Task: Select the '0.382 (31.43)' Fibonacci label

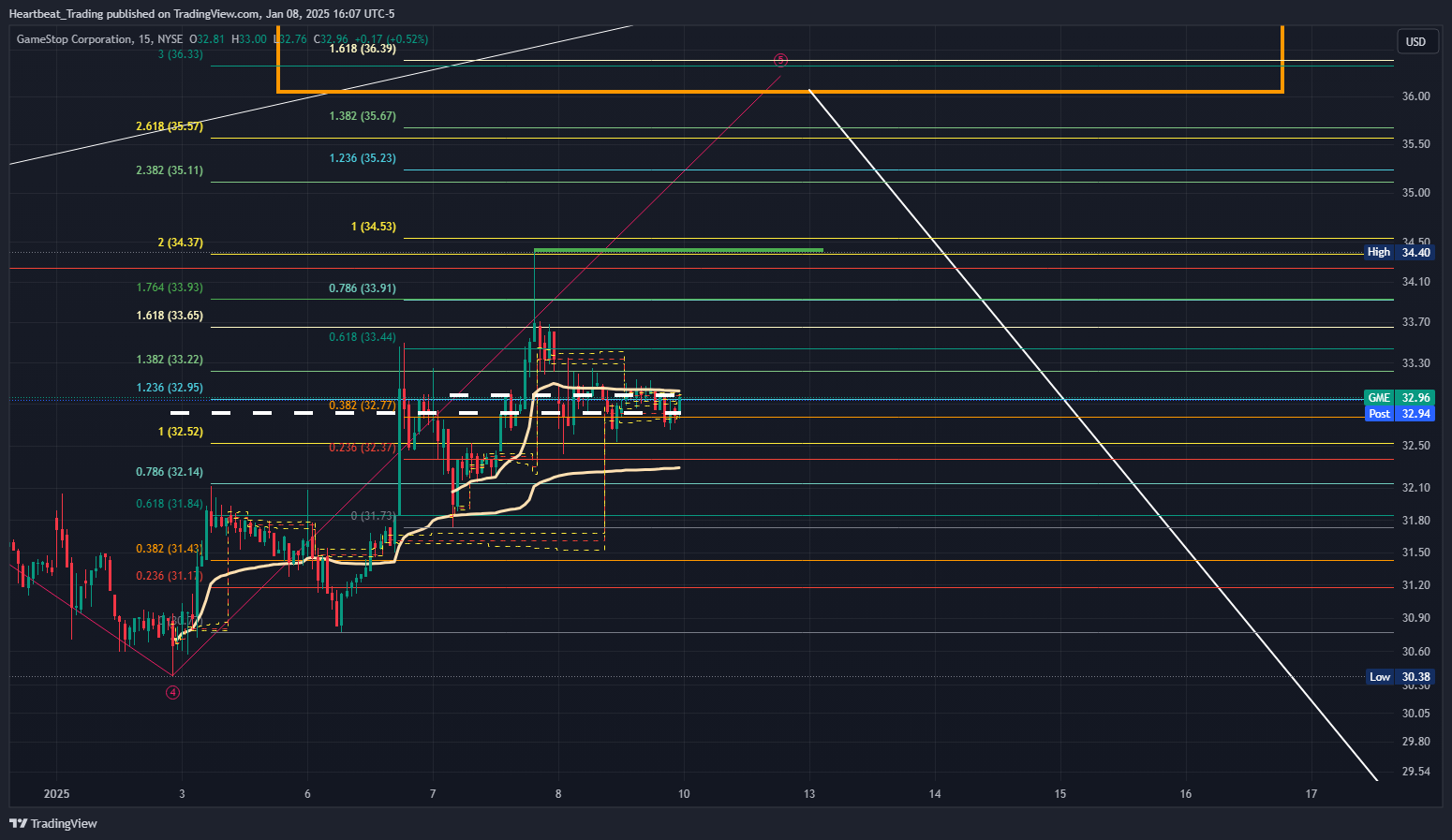Action: 170,549
